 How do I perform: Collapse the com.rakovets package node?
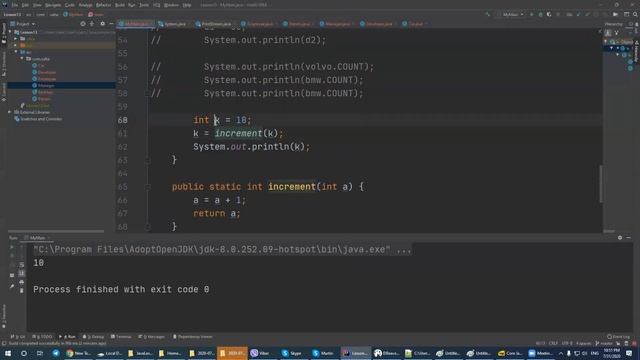(22, 59)
